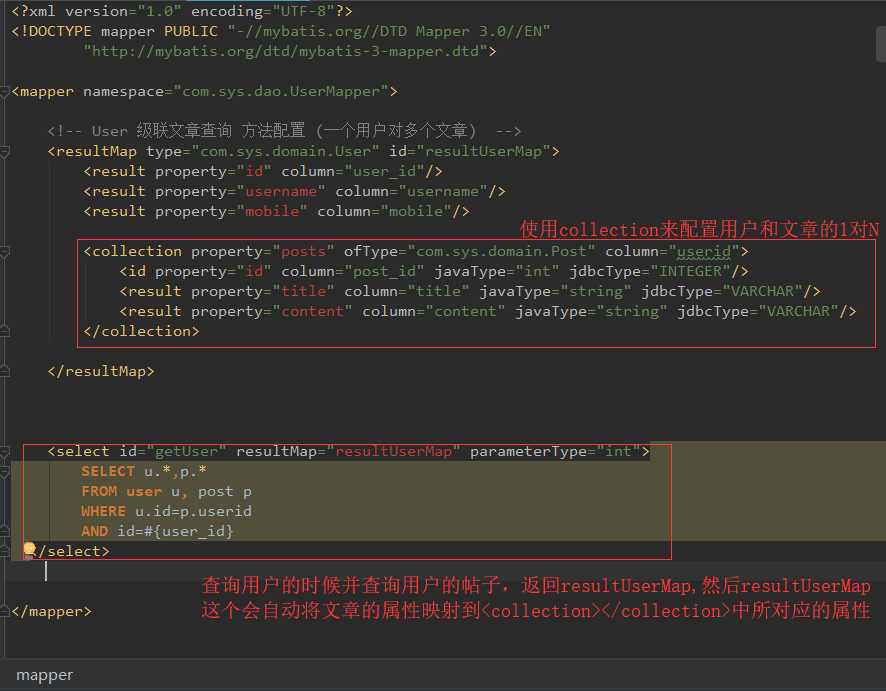Click the com.sys.domain.User type value

click(285, 151)
